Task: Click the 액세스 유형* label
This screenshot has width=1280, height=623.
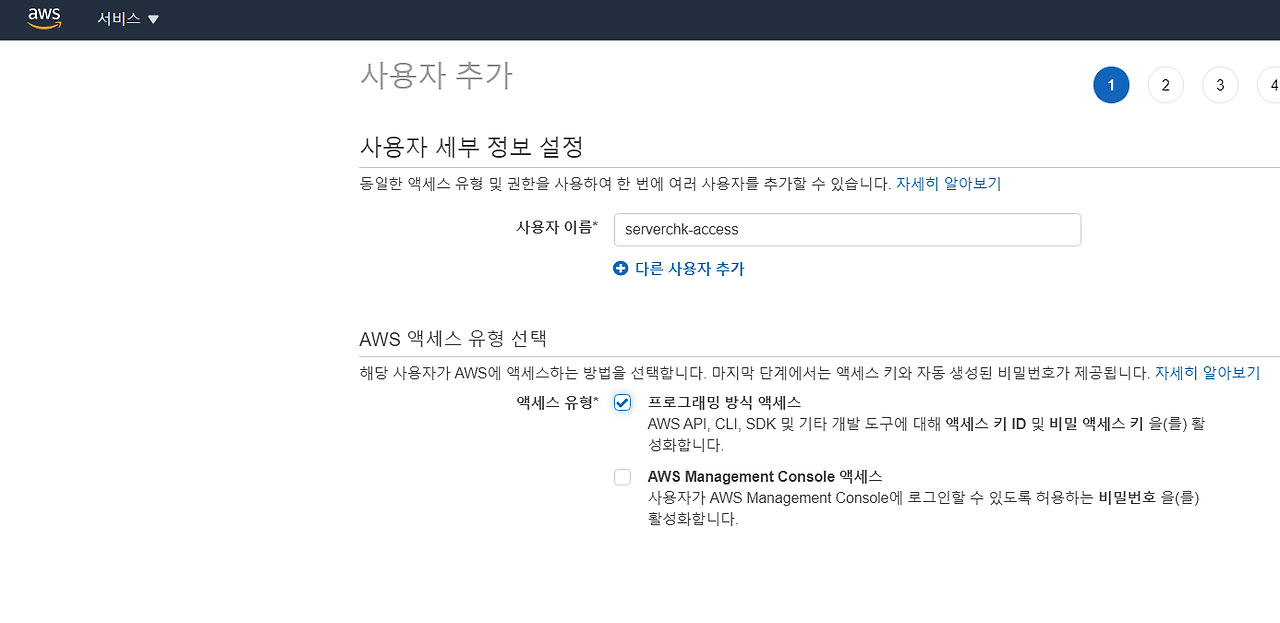Action: pos(557,402)
